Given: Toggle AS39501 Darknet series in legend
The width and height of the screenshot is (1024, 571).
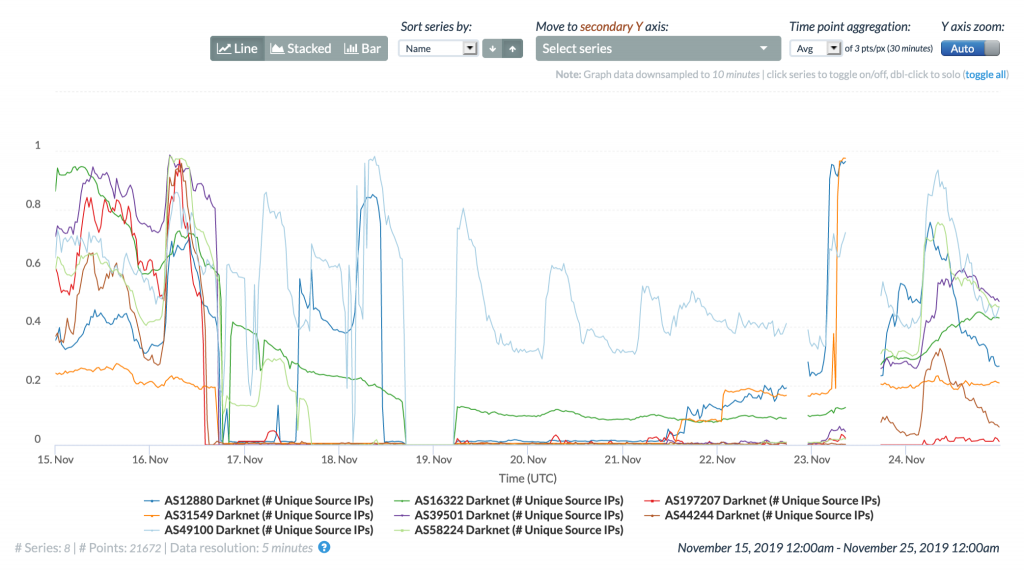Looking at the screenshot, I should click(509, 515).
